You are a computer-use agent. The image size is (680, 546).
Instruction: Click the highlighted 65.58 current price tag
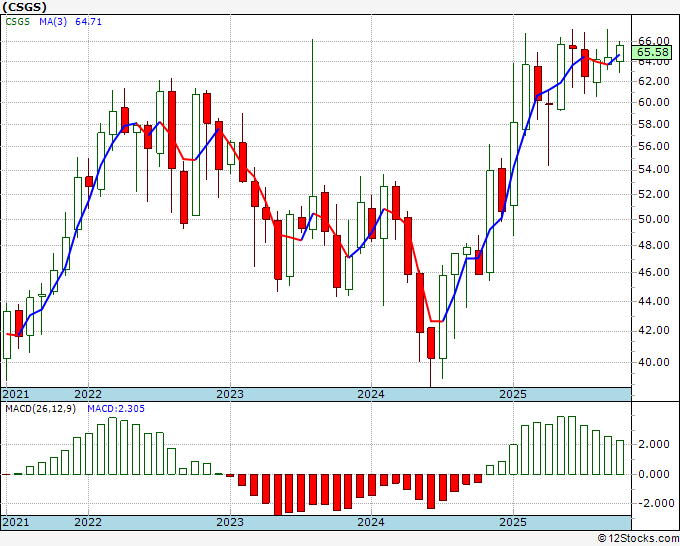653,52
